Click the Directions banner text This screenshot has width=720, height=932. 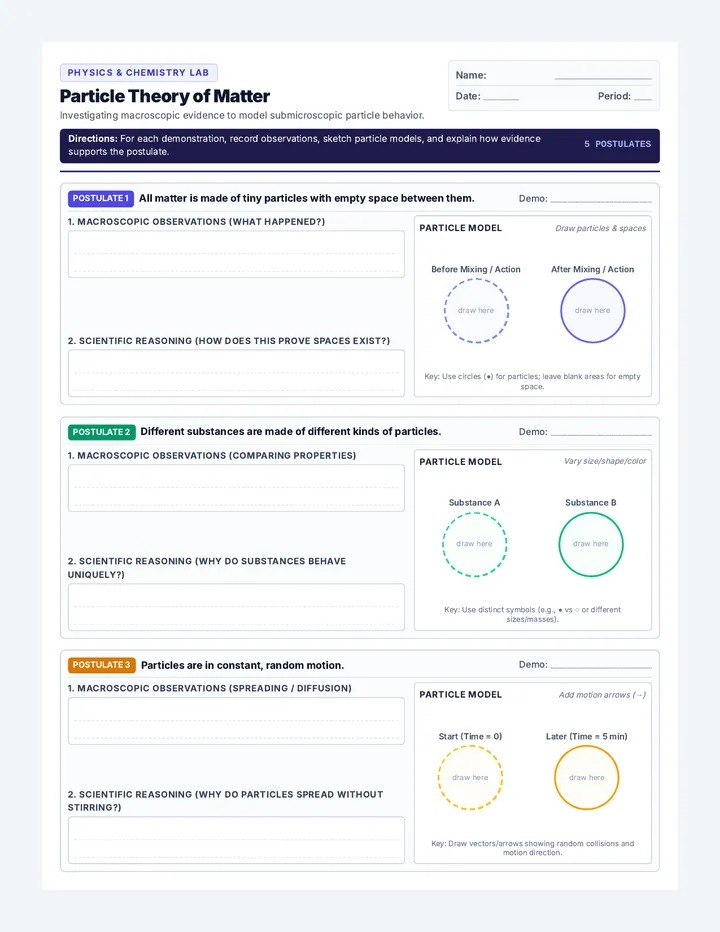pos(304,145)
